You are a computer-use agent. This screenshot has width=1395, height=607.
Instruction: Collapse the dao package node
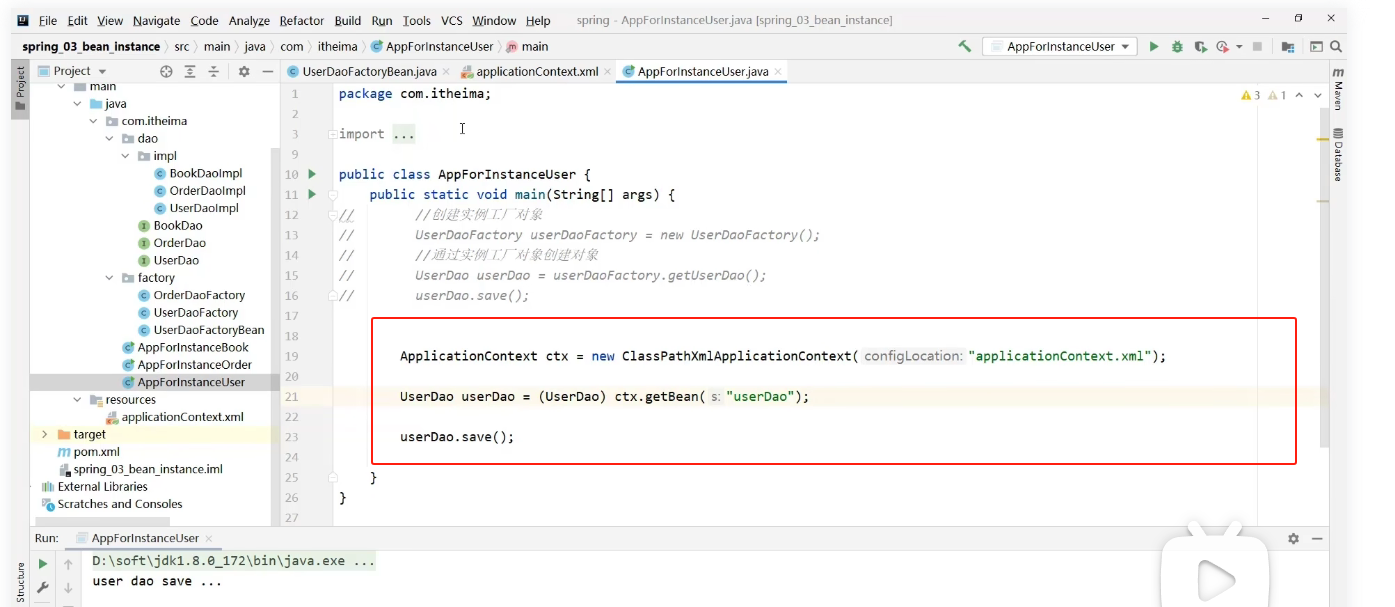click(110, 139)
